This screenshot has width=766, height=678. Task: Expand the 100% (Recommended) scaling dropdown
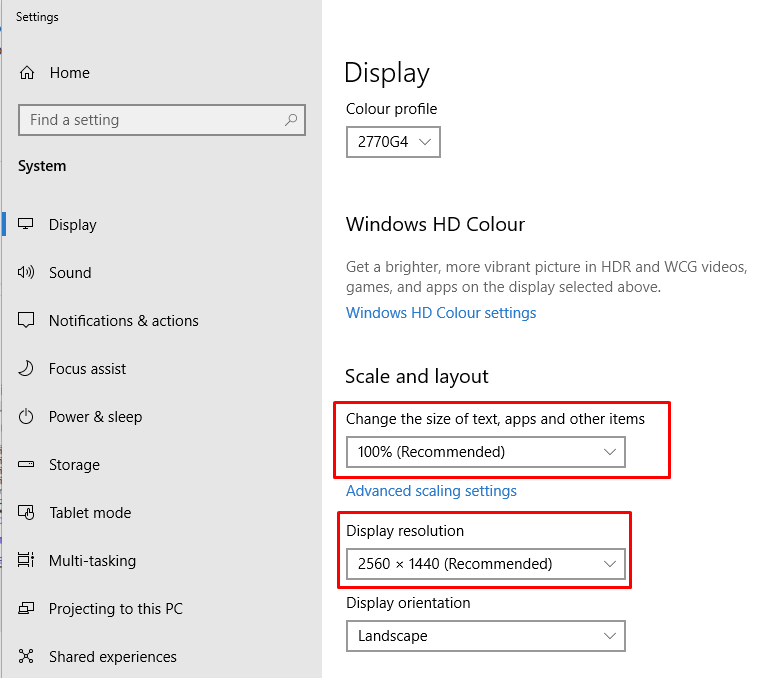click(x=486, y=452)
